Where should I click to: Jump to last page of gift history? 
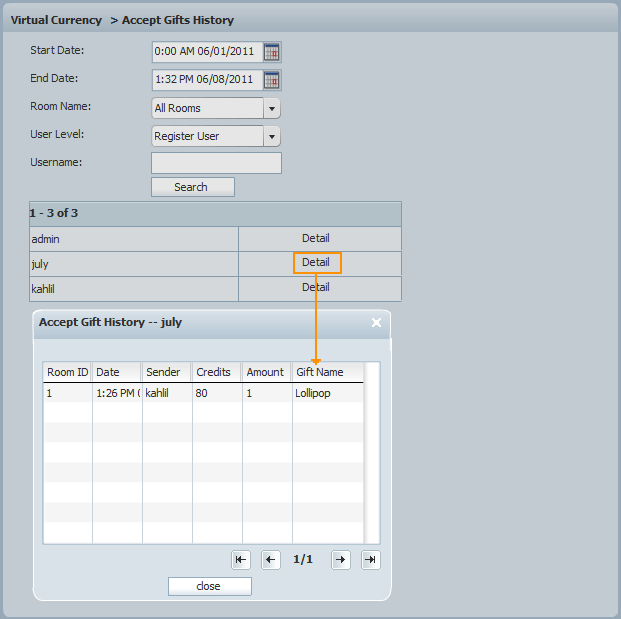(x=371, y=560)
